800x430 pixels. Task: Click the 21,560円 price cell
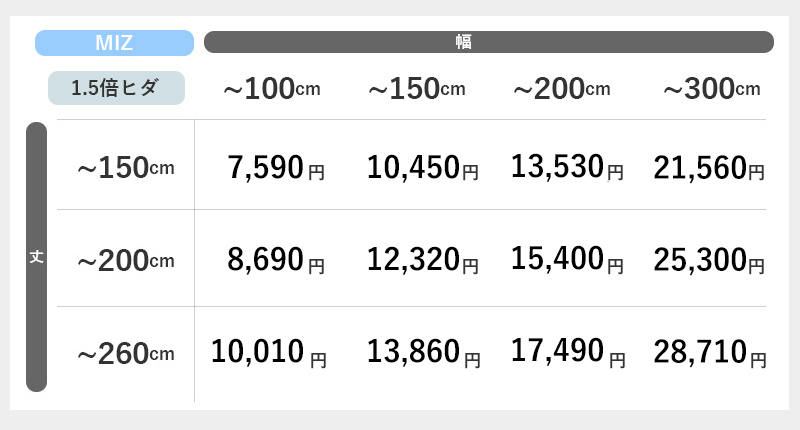click(x=709, y=168)
